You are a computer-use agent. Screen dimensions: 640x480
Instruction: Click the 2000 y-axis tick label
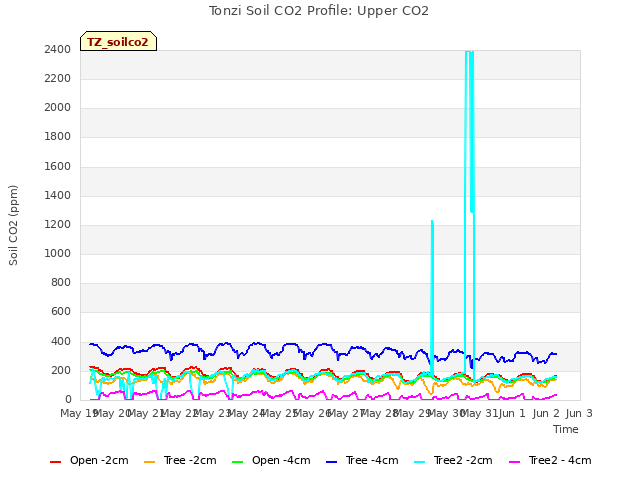(58, 107)
